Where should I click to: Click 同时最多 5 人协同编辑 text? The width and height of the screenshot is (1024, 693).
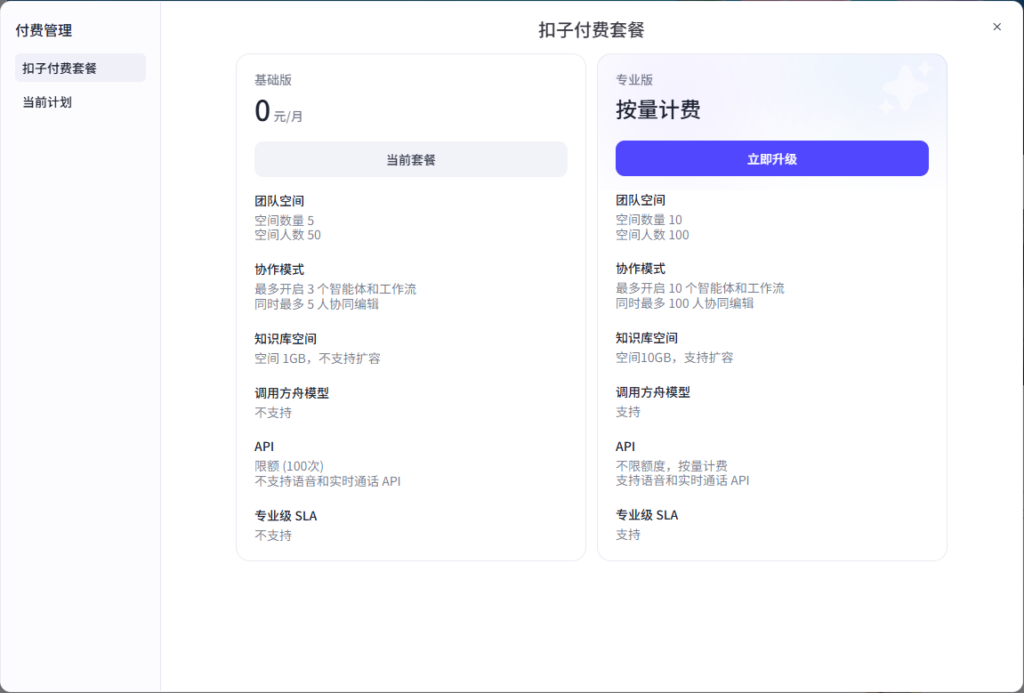coord(316,304)
